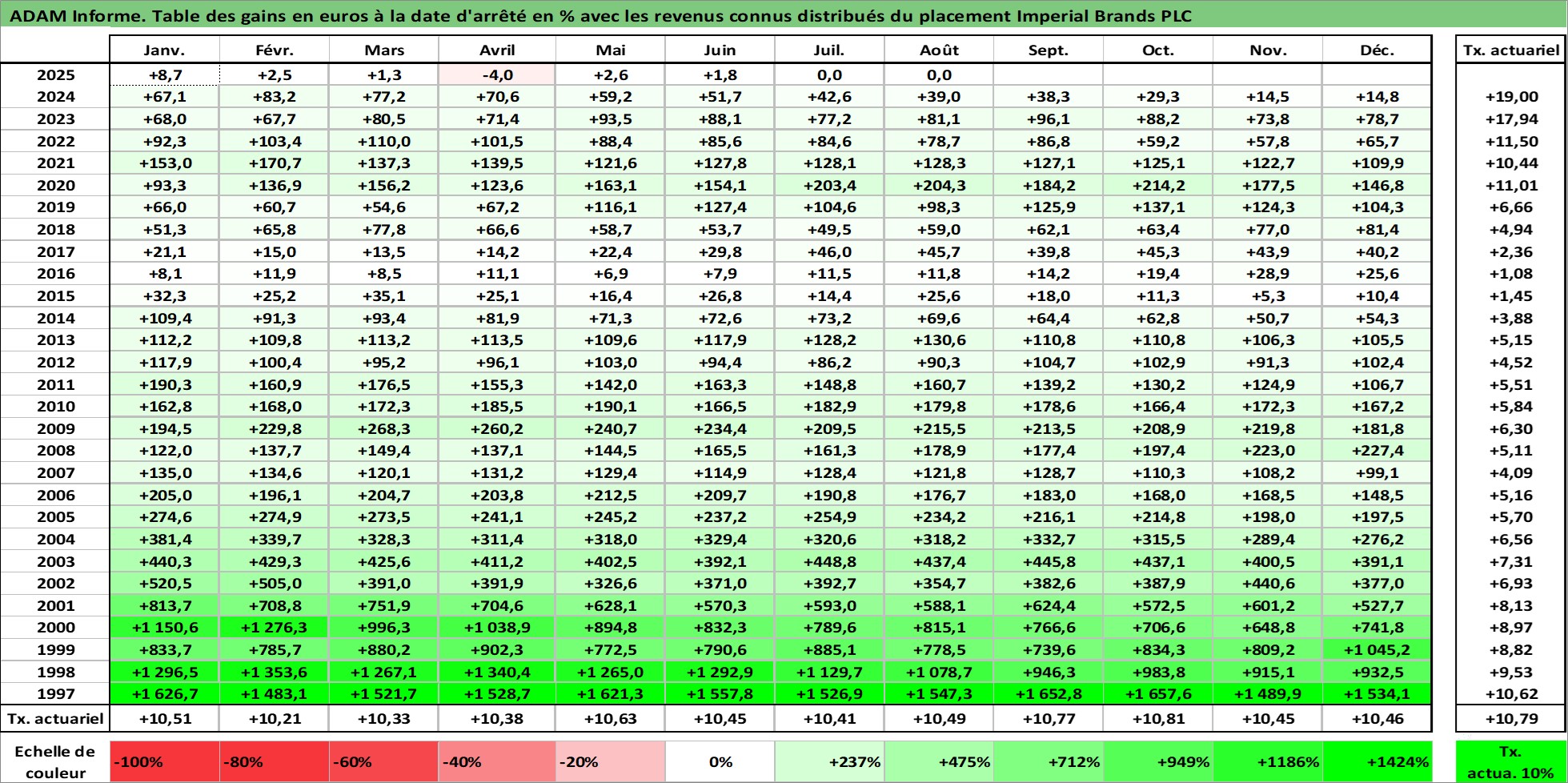Click the +1 340,4 cell in Avril 1998
The image size is (1568, 783).
click(497, 672)
